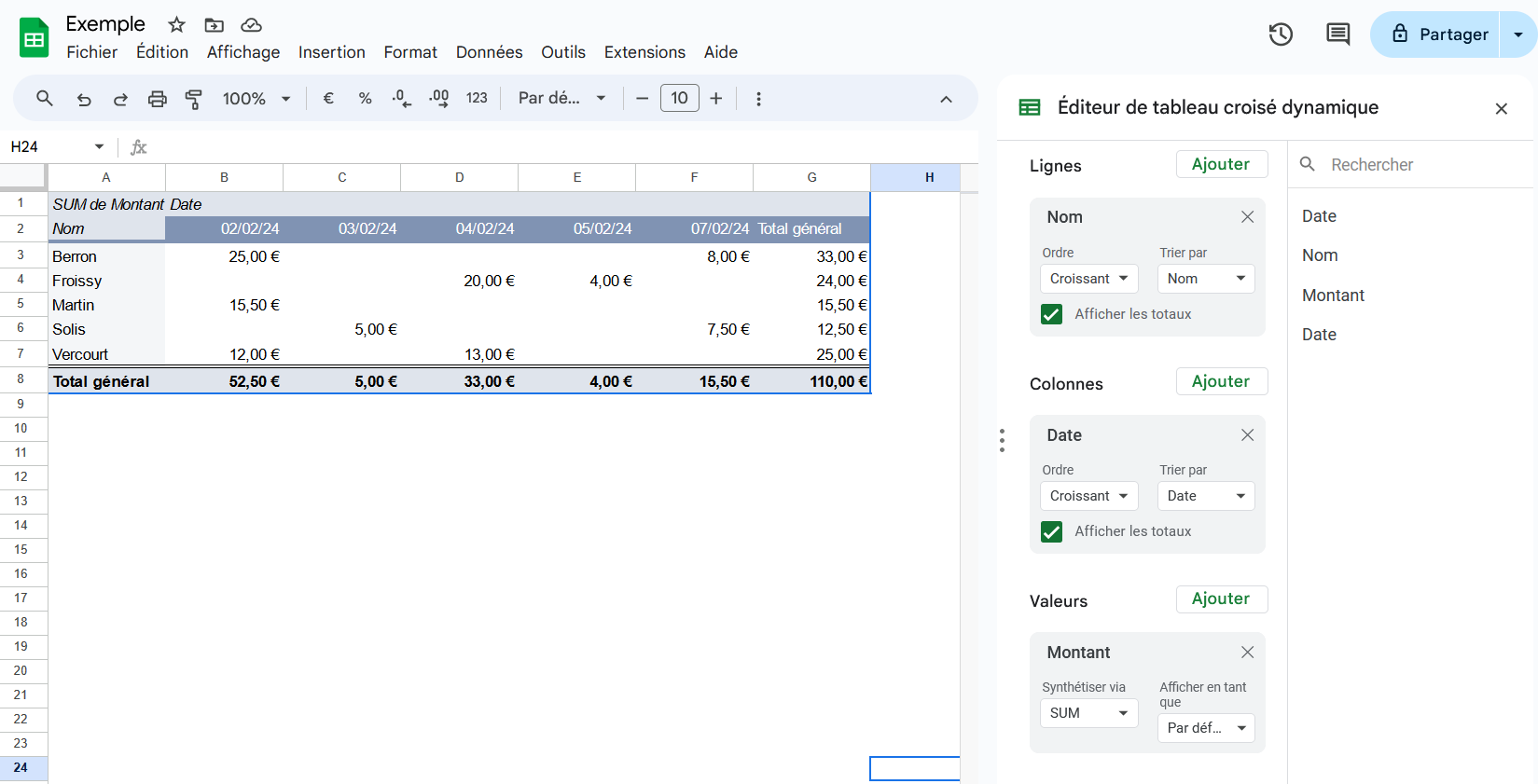Move document with the folder icon
This screenshot has height=784, width=1538.
click(x=214, y=25)
